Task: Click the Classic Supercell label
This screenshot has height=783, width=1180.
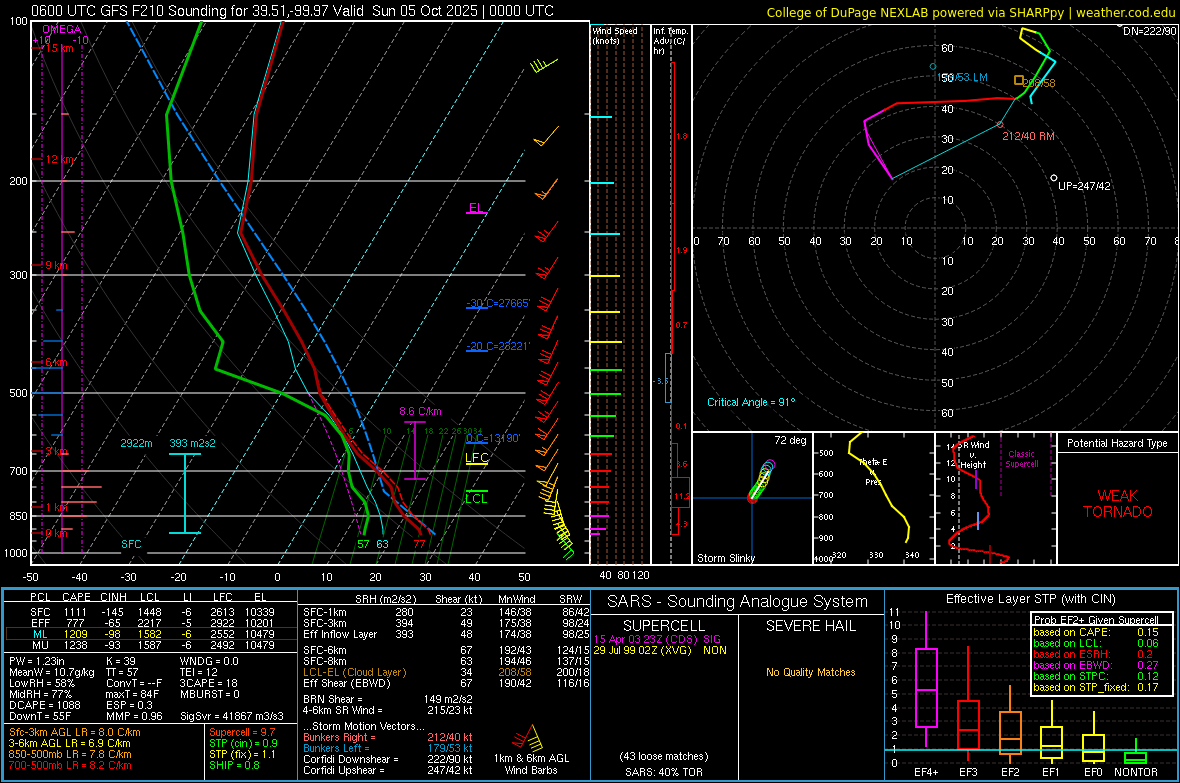Action: [1021, 459]
